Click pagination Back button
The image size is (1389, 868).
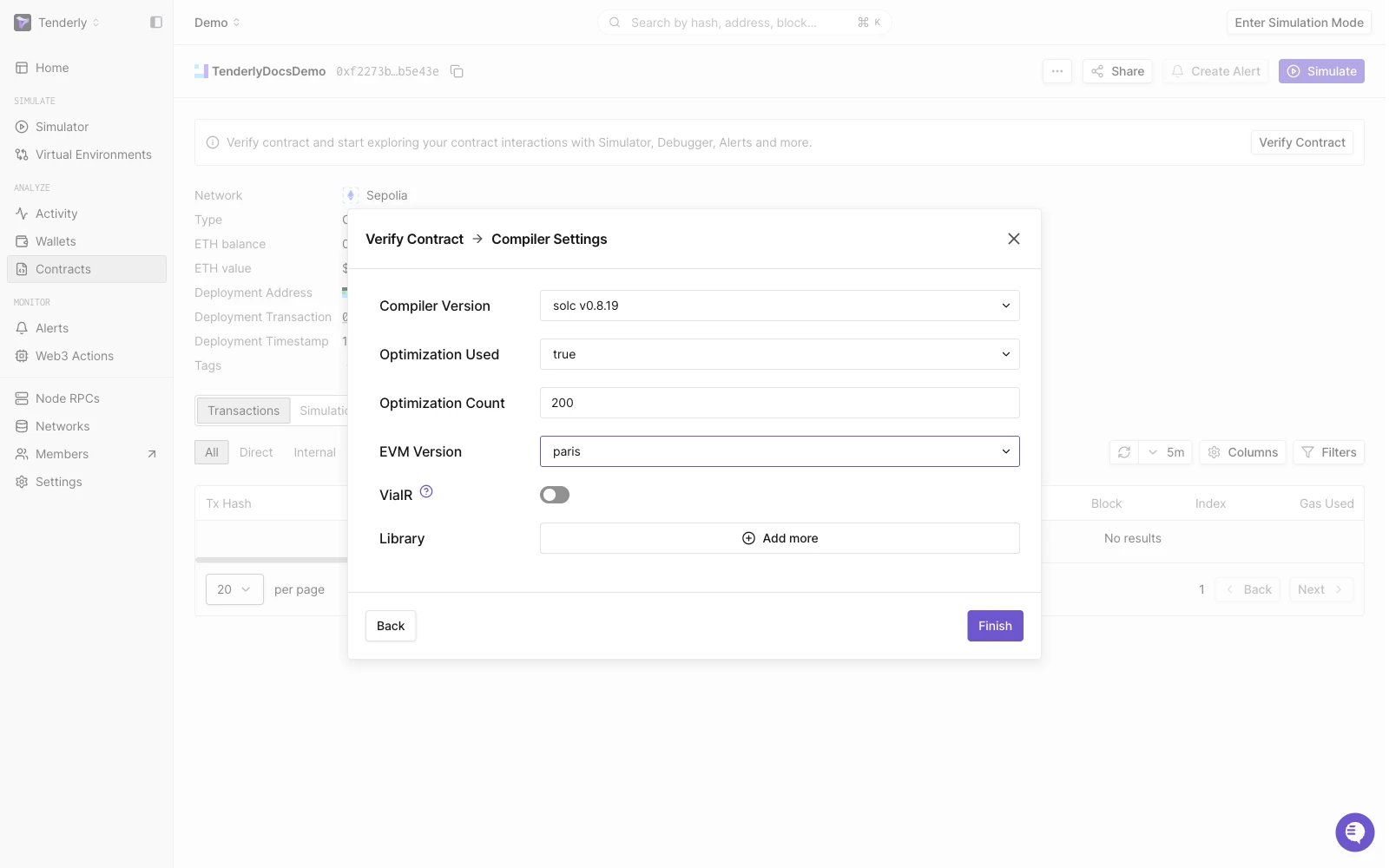tap(1248, 589)
